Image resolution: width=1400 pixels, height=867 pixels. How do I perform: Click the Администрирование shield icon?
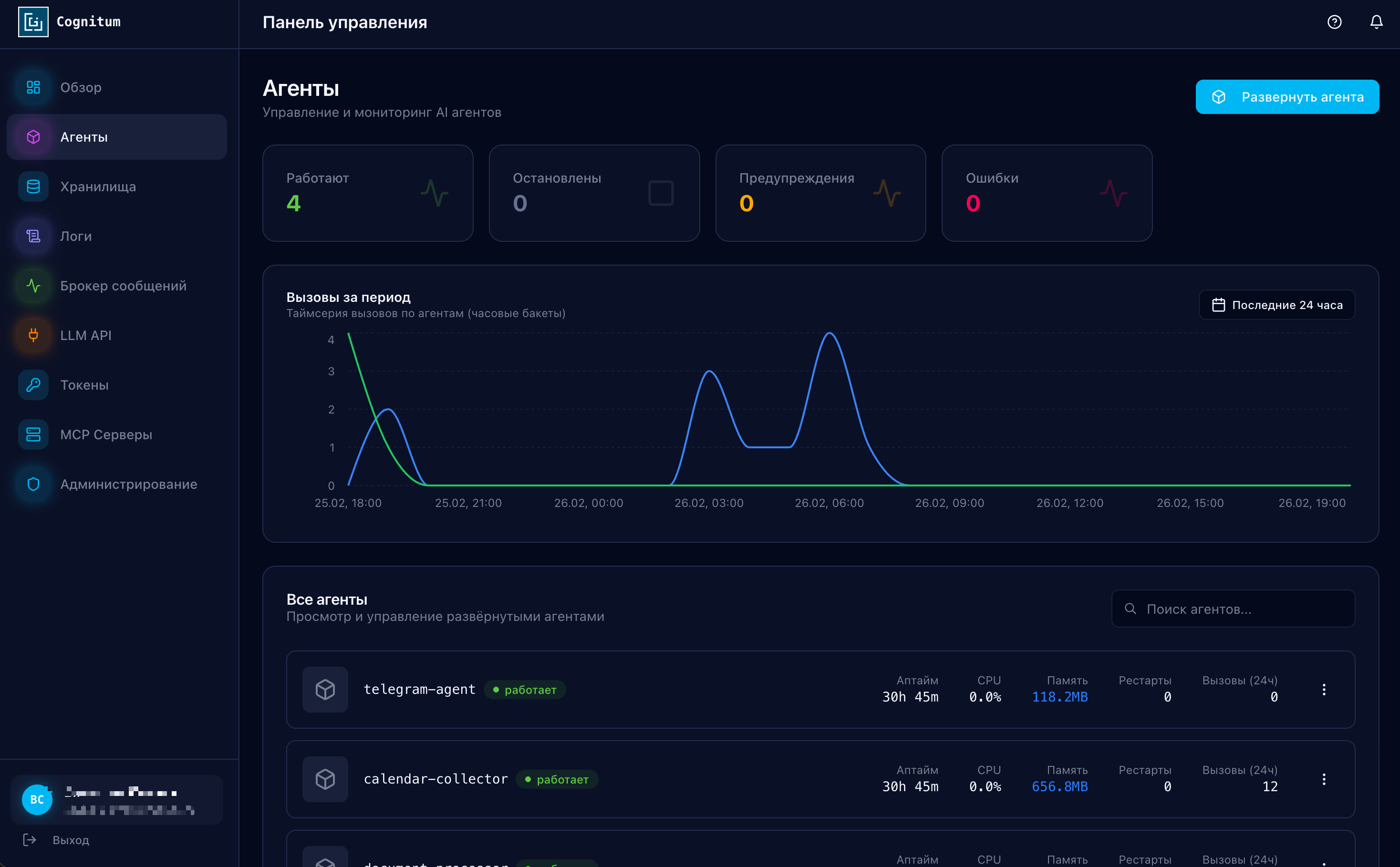coord(33,484)
